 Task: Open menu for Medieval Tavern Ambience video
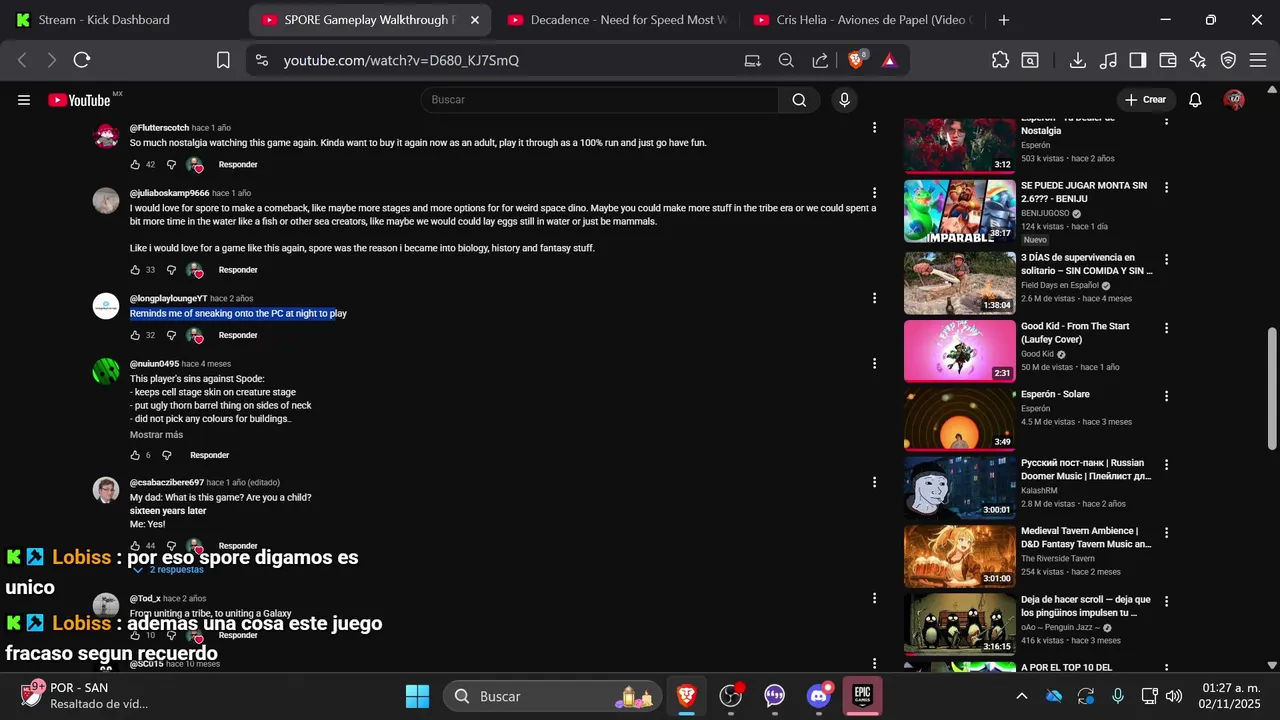pyautogui.click(x=1166, y=533)
